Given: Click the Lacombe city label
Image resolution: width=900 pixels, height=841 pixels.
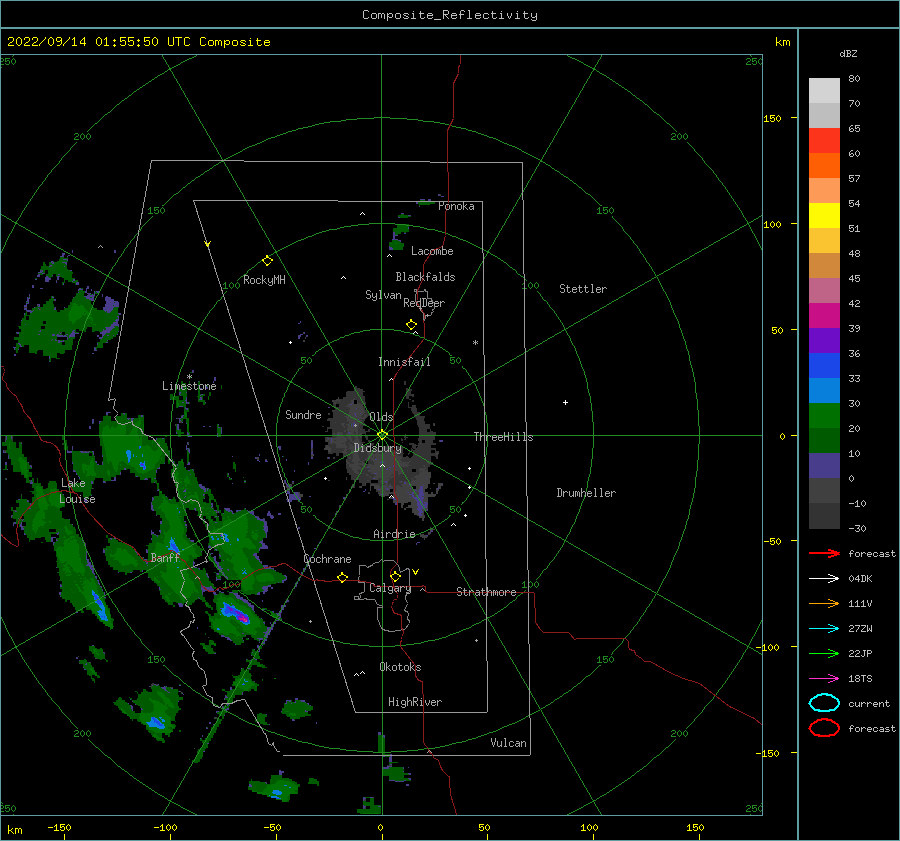Looking at the screenshot, I should [432, 251].
